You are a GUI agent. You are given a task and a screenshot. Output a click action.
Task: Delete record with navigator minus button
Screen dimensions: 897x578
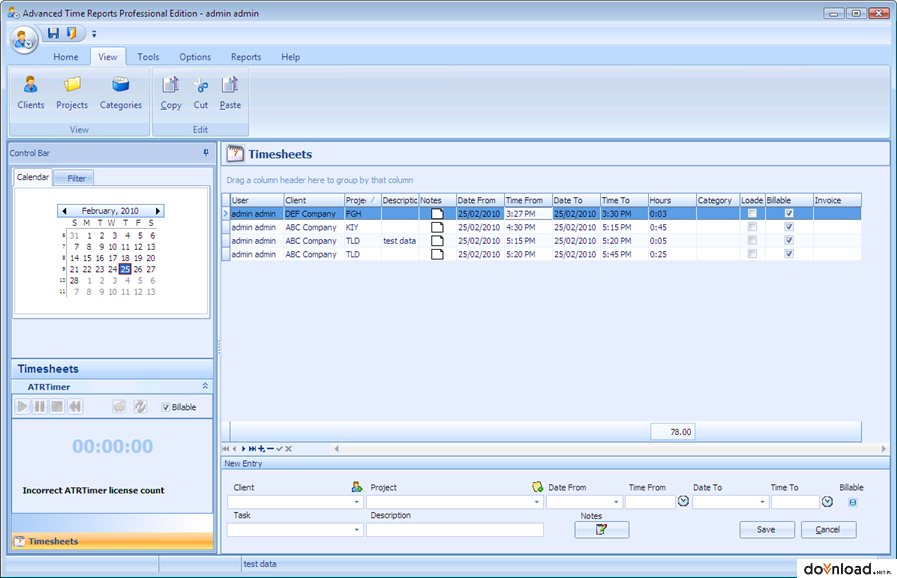pyautogui.click(x=271, y=449)
